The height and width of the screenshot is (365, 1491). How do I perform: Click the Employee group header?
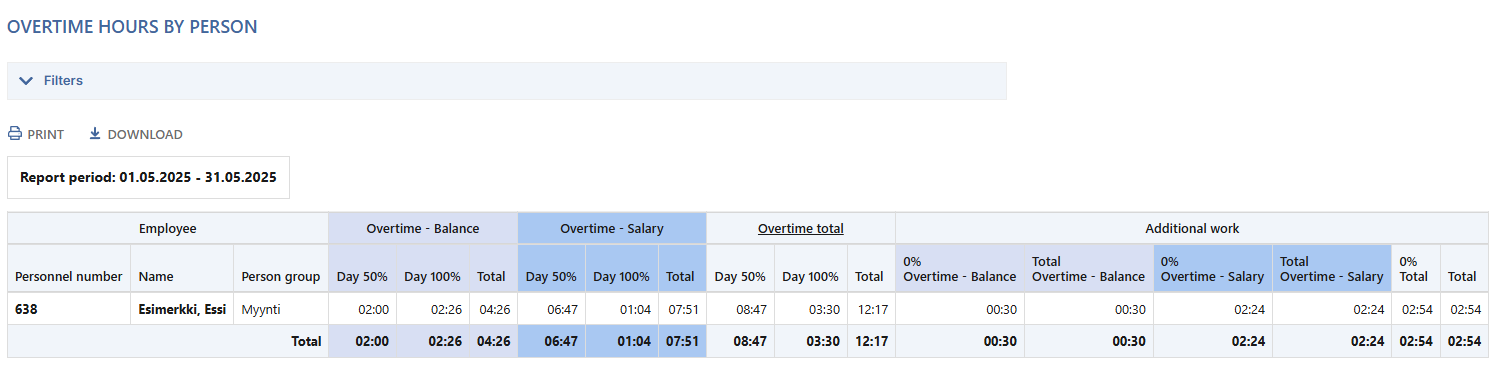point(168,228)
